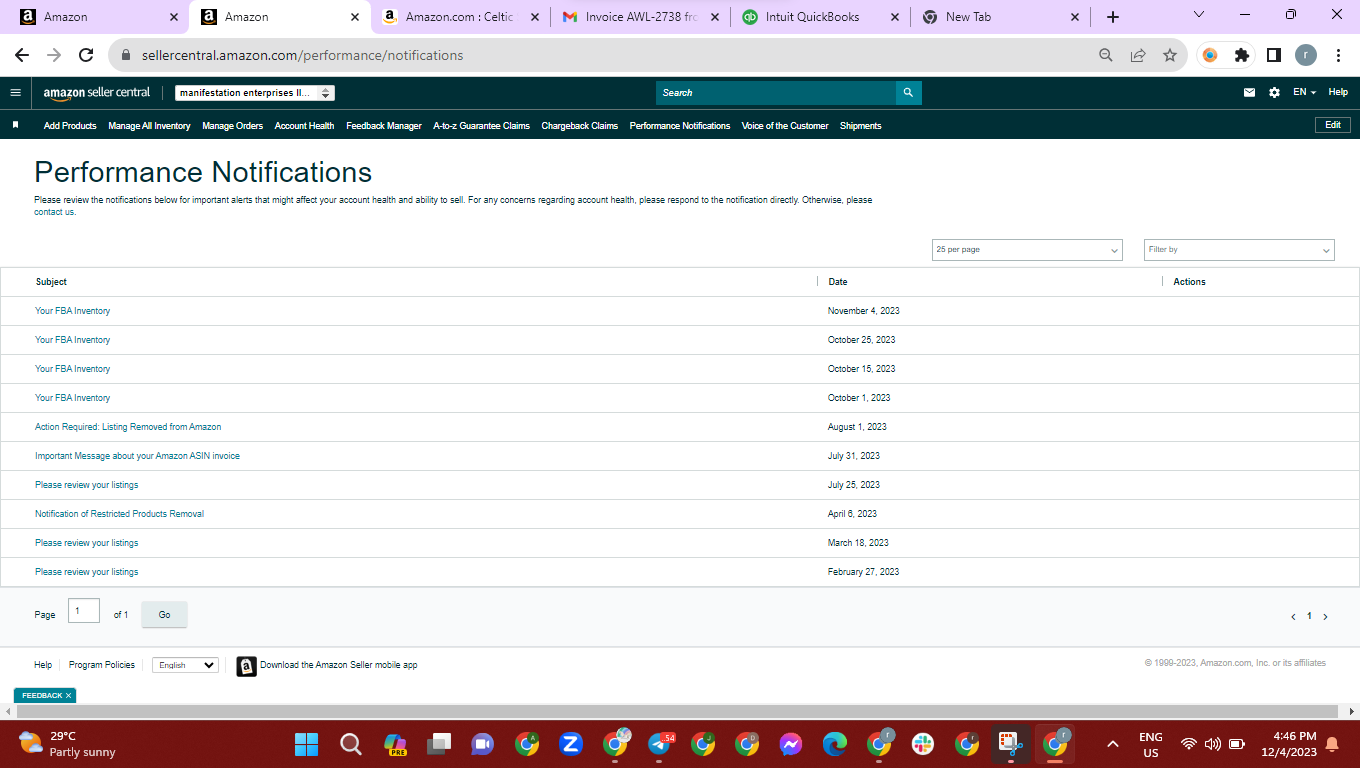1360x768 pixels.
Task: Expand the 25 per page dropdown
Action: (x=1027, y=250)
